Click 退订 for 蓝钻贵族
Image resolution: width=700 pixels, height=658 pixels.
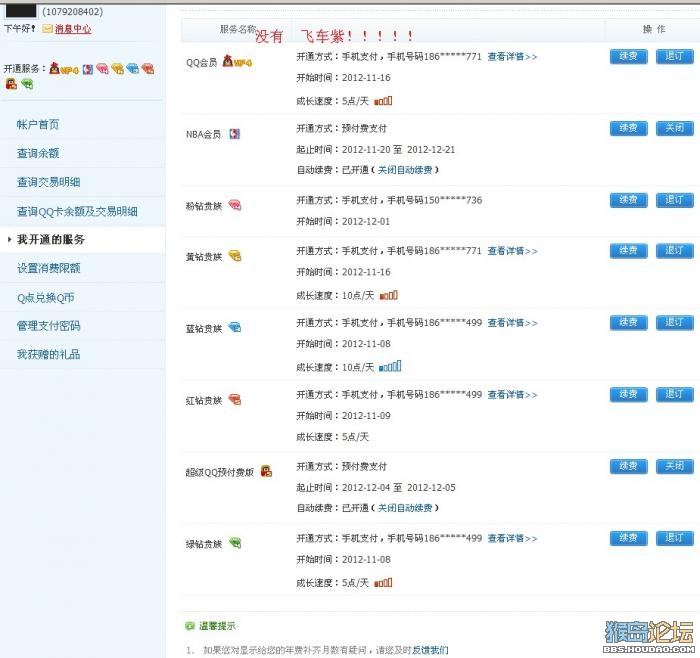point(675,322)
